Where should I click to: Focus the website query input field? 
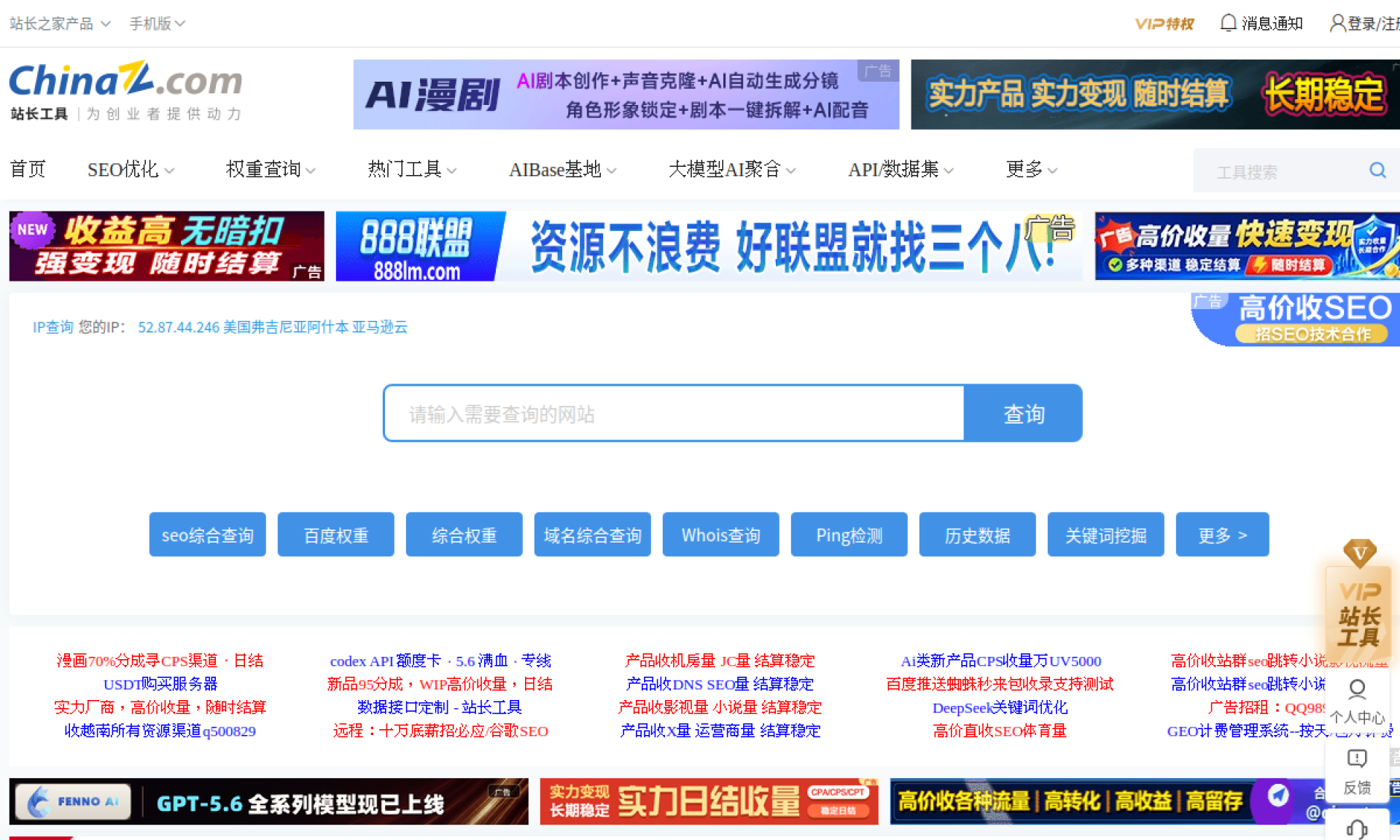pyautogui.click(x=674, y=413)
